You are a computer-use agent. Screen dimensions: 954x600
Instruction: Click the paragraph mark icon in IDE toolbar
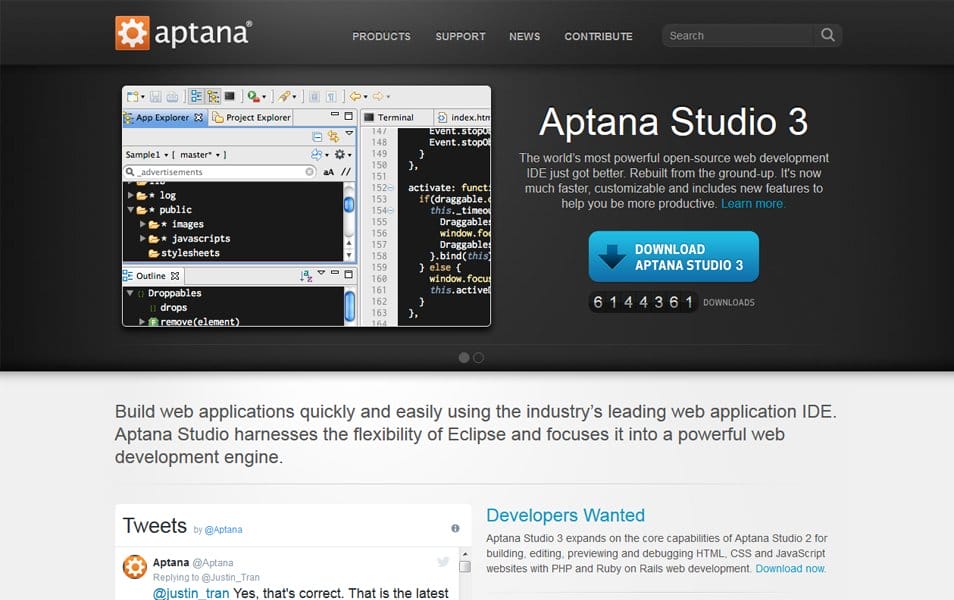click(x=331, y=96)
